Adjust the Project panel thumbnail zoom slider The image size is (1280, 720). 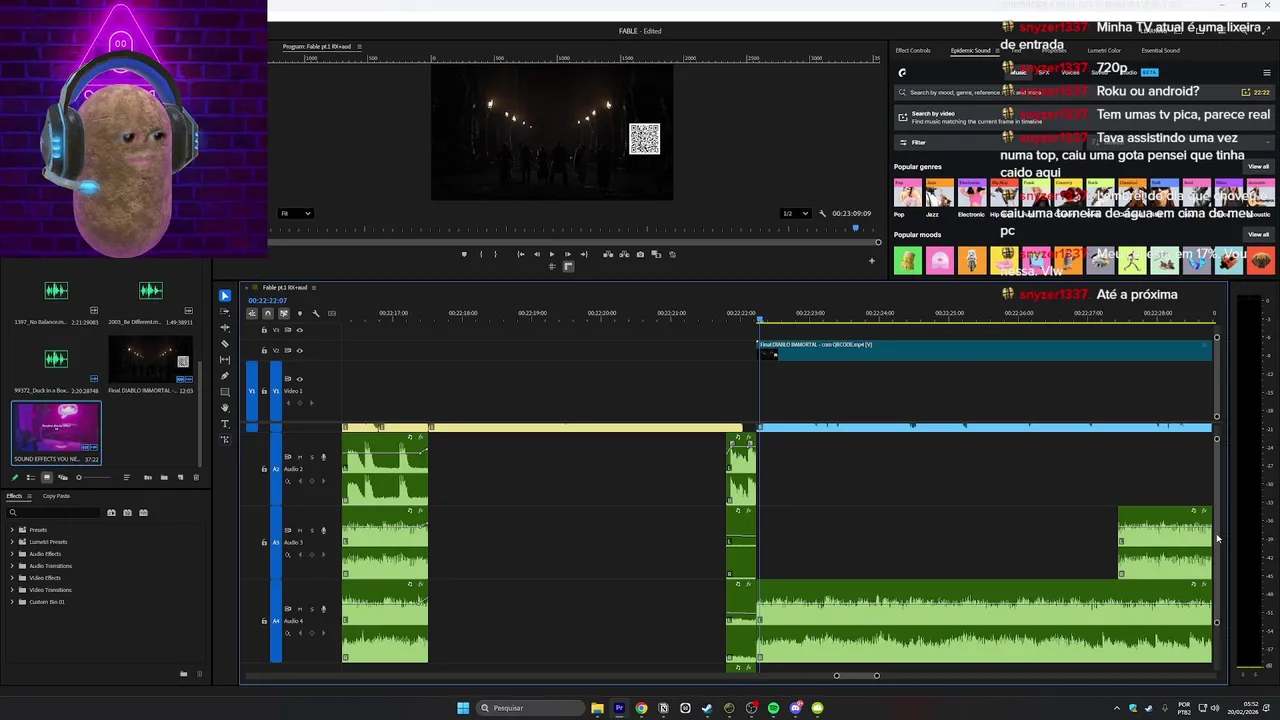[x=79, y=477]
